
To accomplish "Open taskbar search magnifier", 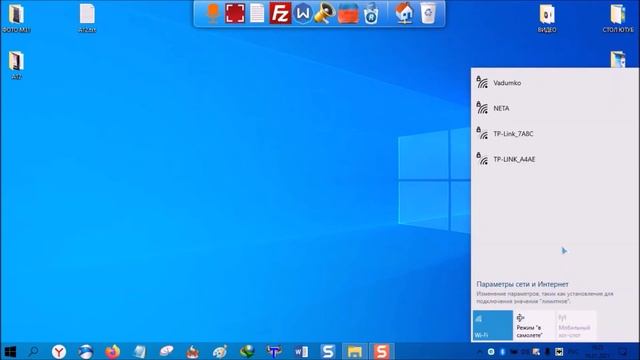I will 33,351.
